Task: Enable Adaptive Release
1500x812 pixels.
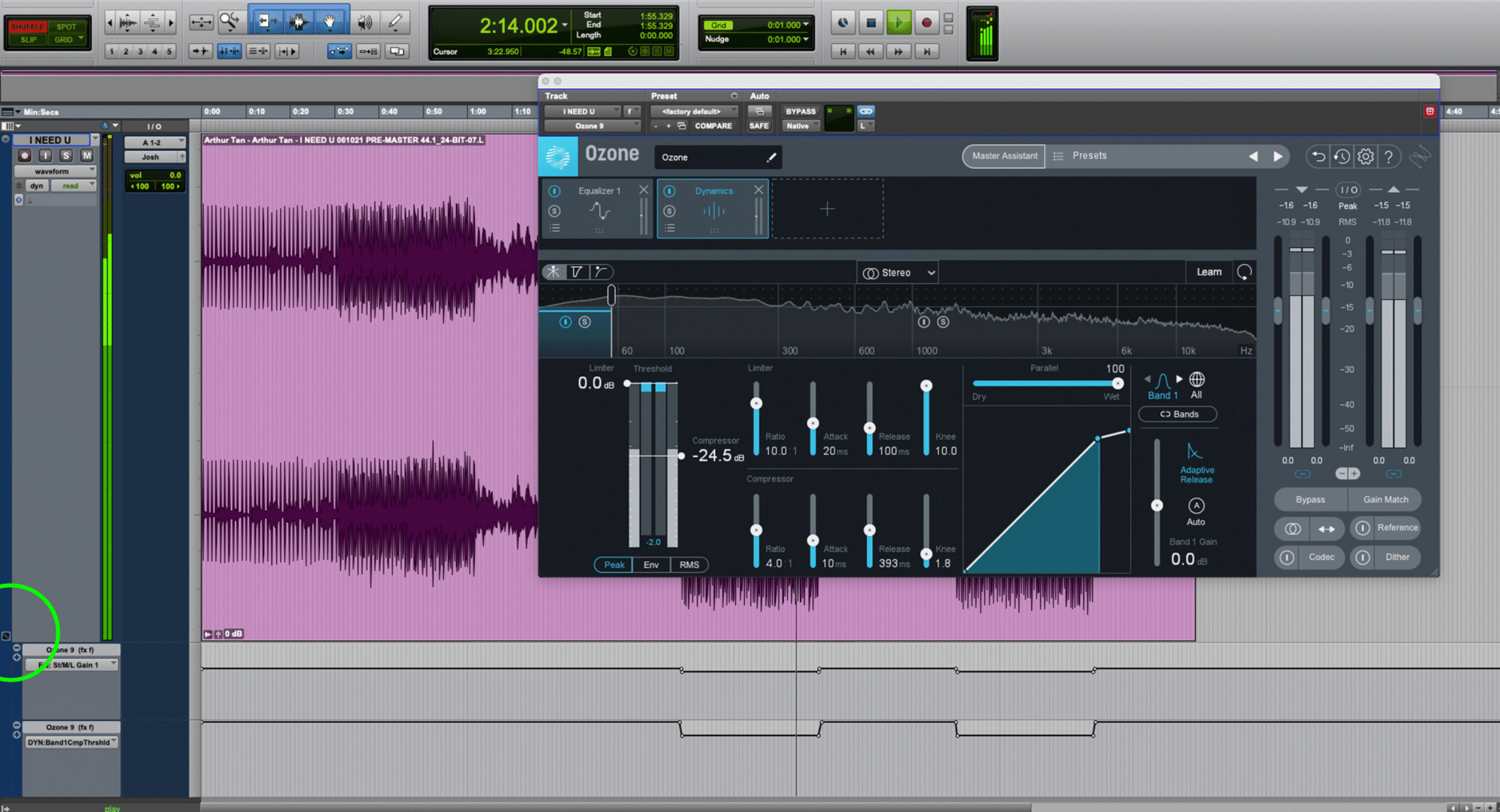Action: [x=1195, y=463]
